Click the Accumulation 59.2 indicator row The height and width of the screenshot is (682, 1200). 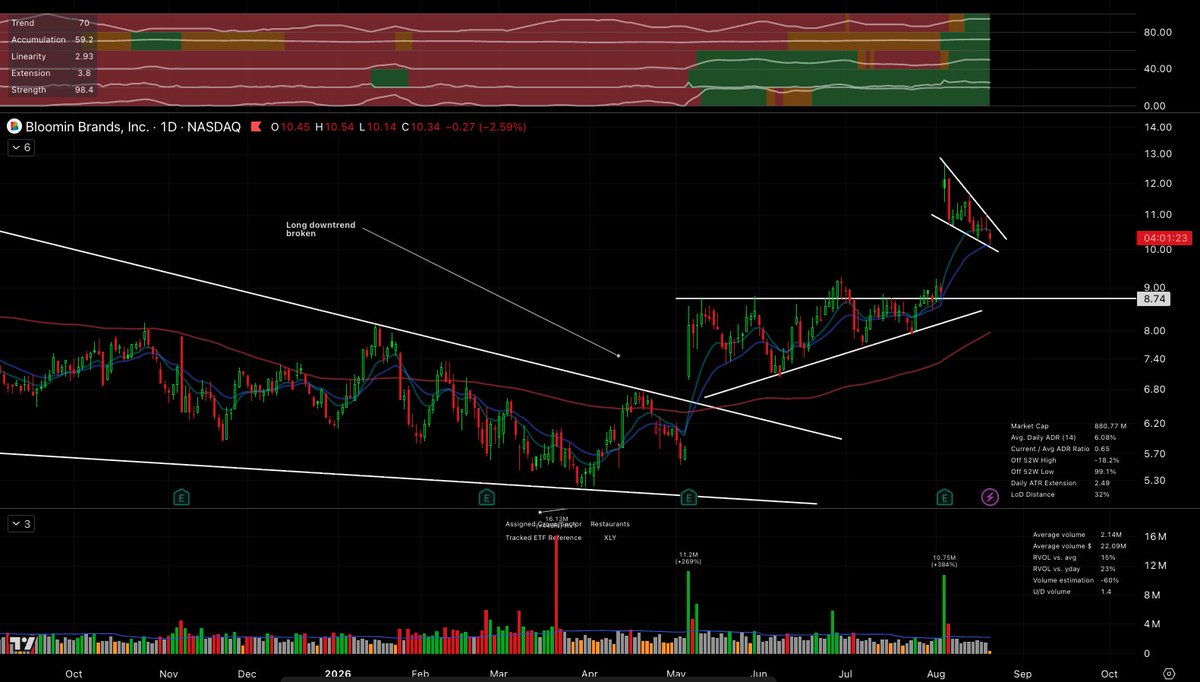coord(50,39)
